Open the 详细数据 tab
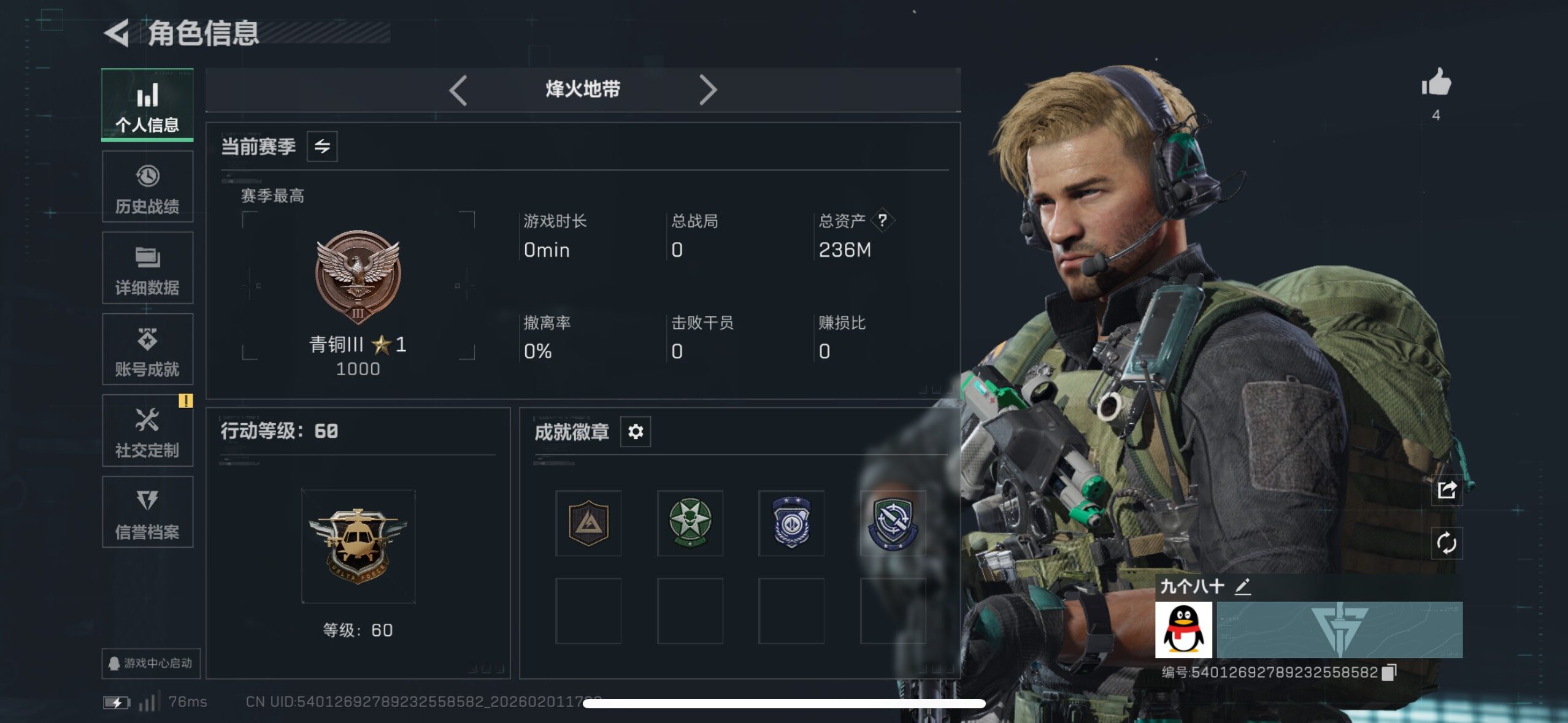 pos(147,268)
